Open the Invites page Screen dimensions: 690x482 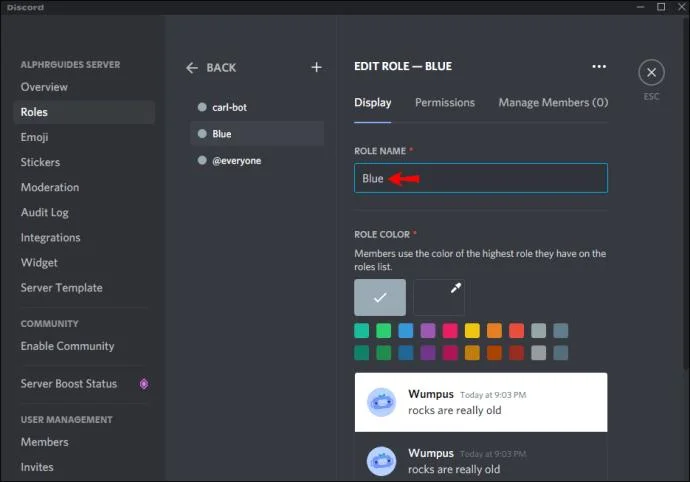(x=37, y=467)
